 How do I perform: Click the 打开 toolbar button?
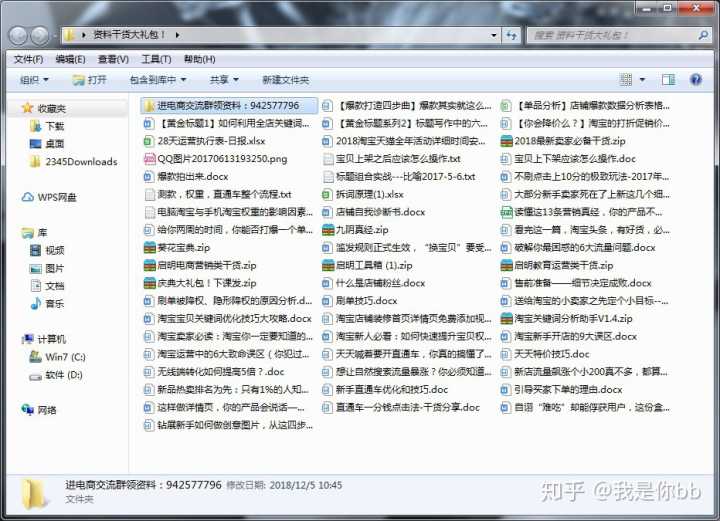(x=90, y=80)
